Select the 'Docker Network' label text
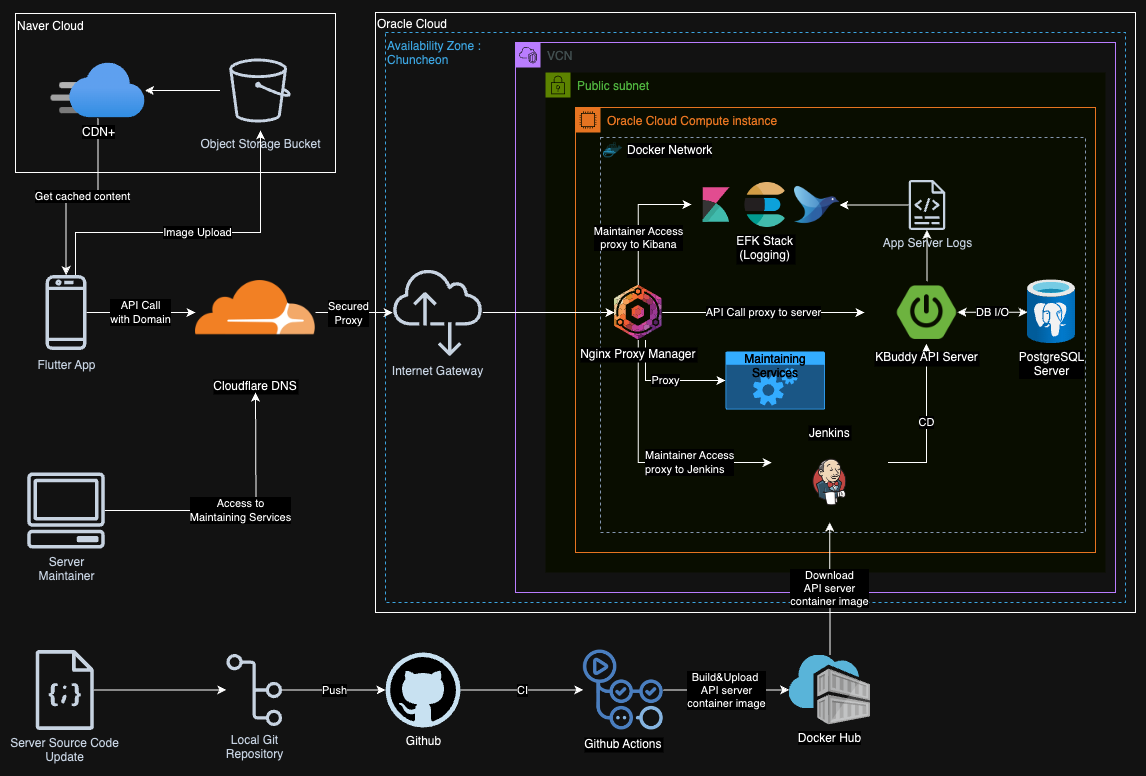Image resolution: width=1146 pixels, height=776 pixels. pyautogui.click(x=669, y=150)
